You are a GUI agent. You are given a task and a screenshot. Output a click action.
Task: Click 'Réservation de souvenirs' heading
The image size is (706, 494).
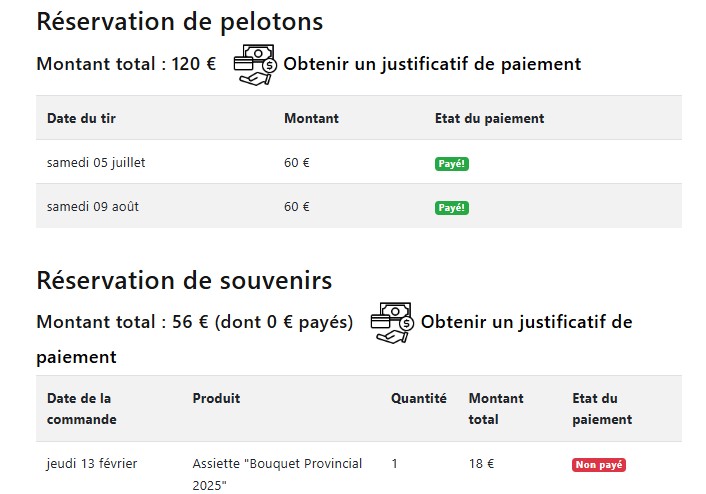click(184, 280)
